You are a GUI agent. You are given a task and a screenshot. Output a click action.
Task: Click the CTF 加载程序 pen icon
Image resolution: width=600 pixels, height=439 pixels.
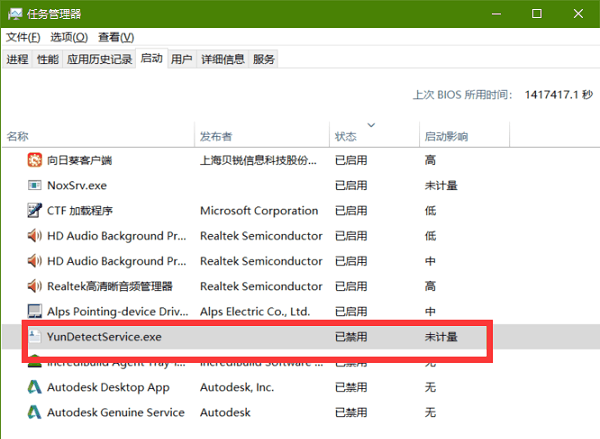coord(34,211)
